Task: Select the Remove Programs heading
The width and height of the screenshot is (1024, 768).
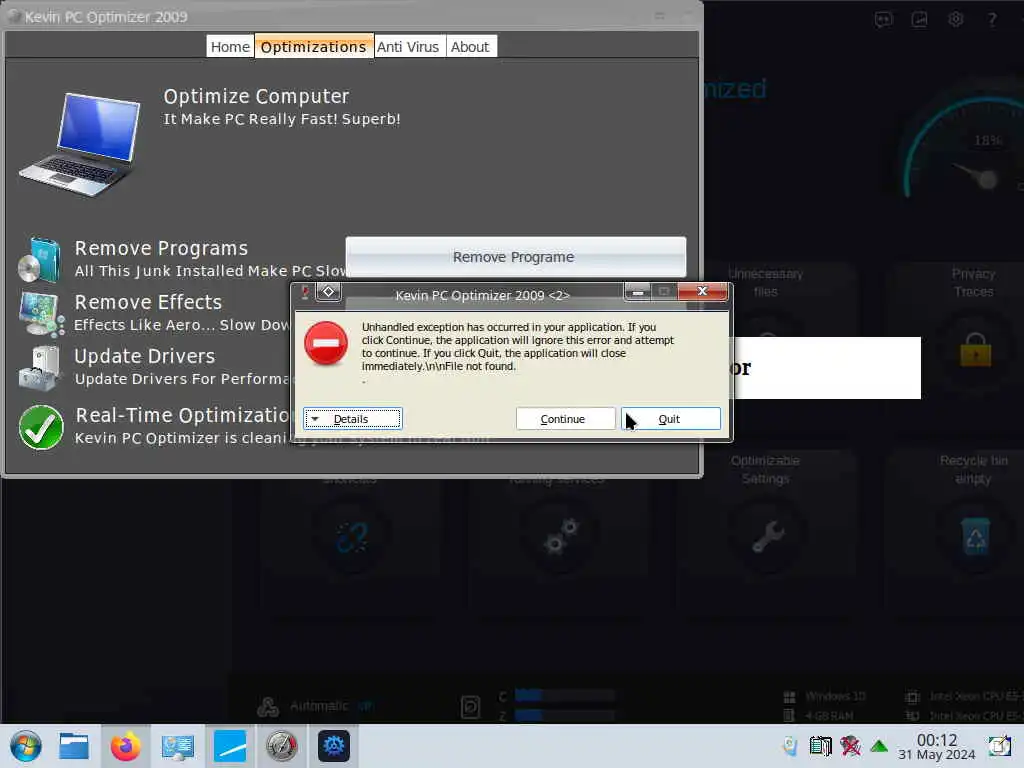Action: click(161, 249)
